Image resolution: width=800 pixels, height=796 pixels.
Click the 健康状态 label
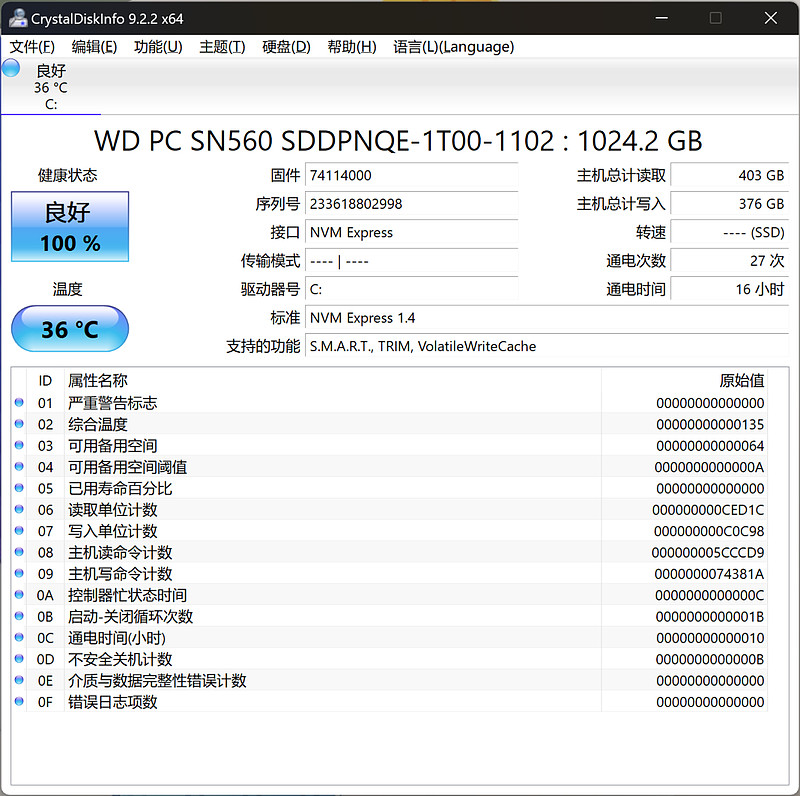click(67, 176)
